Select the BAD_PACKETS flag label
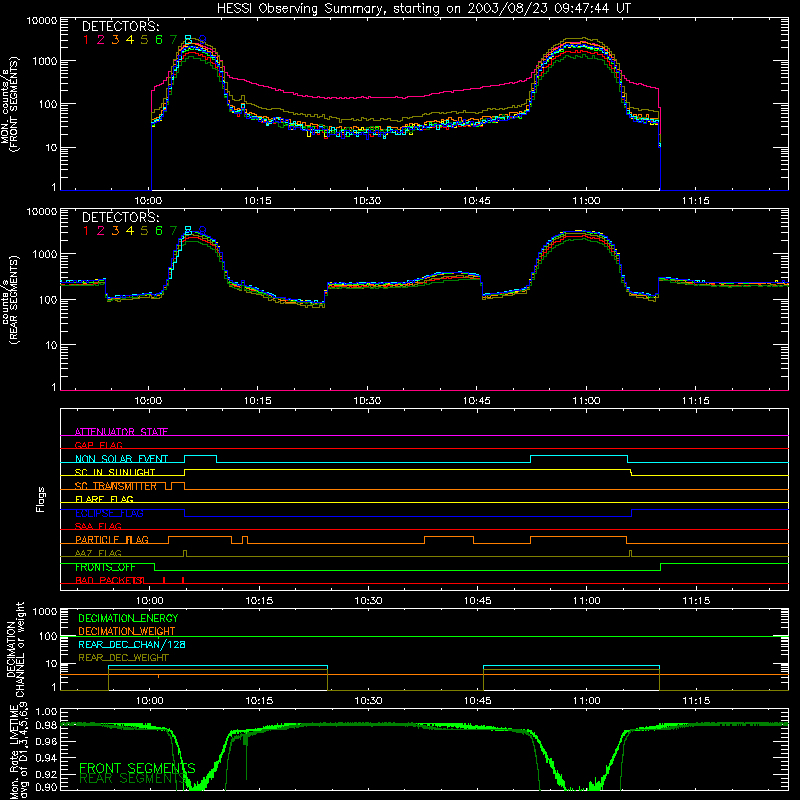 110,580
